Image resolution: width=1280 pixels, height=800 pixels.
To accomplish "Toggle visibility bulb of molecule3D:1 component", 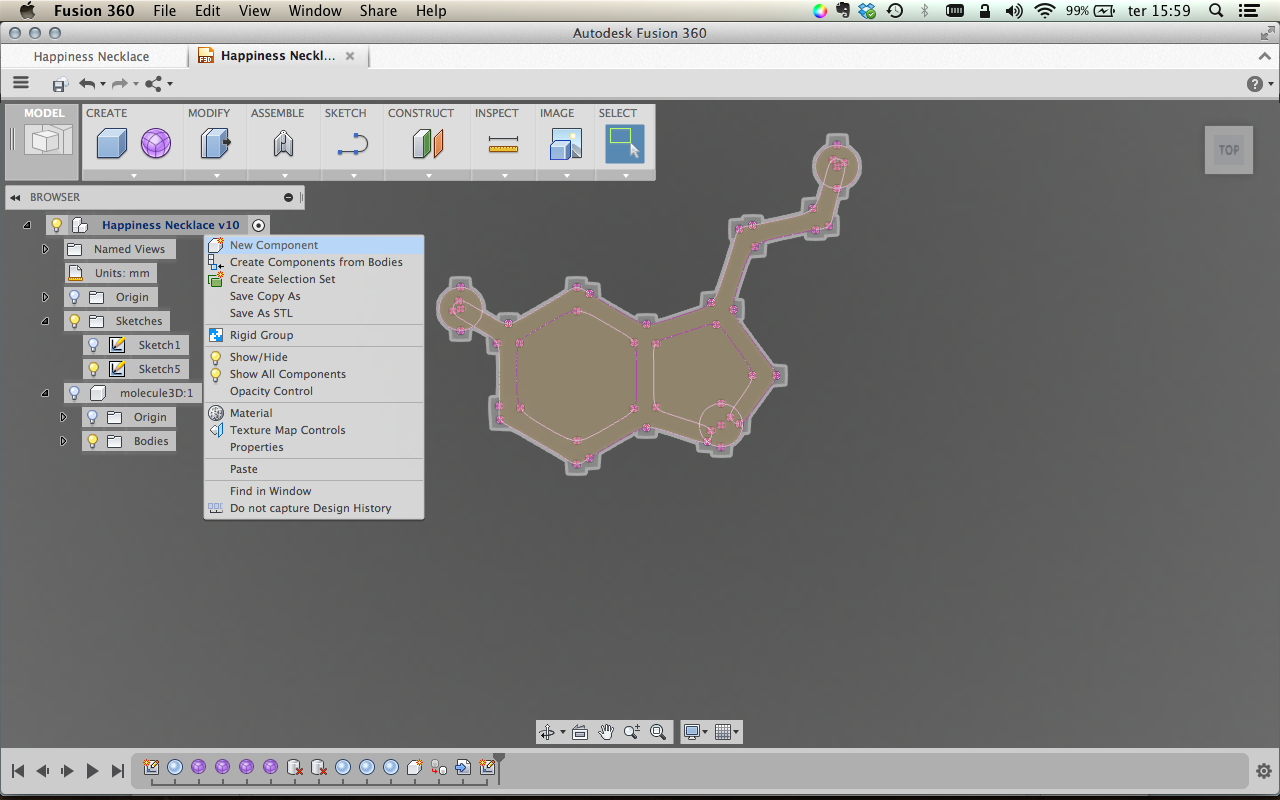I will coord(74,393).
